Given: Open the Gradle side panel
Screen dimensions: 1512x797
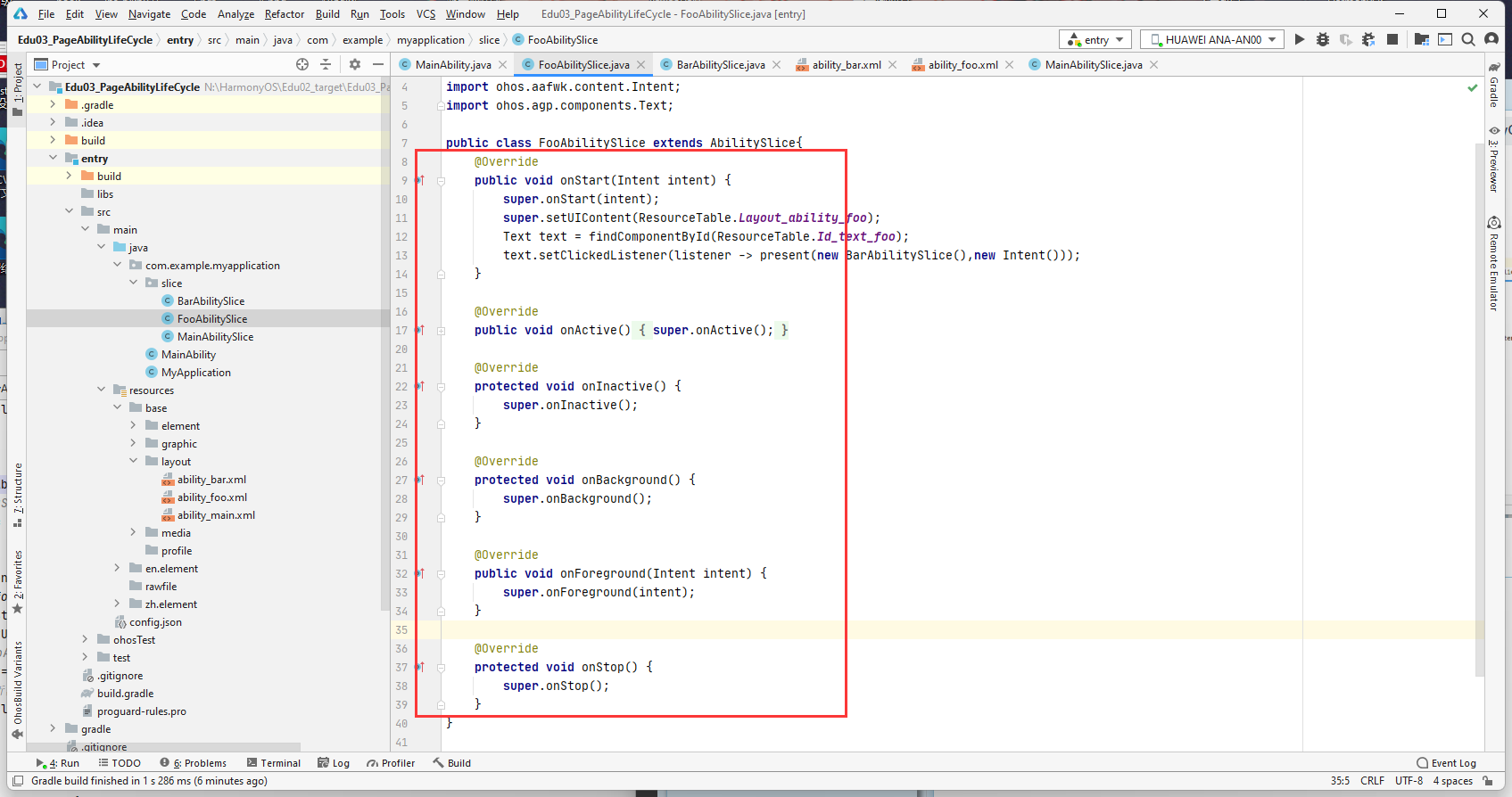Looking at the screenshot, I should 1494,86.
